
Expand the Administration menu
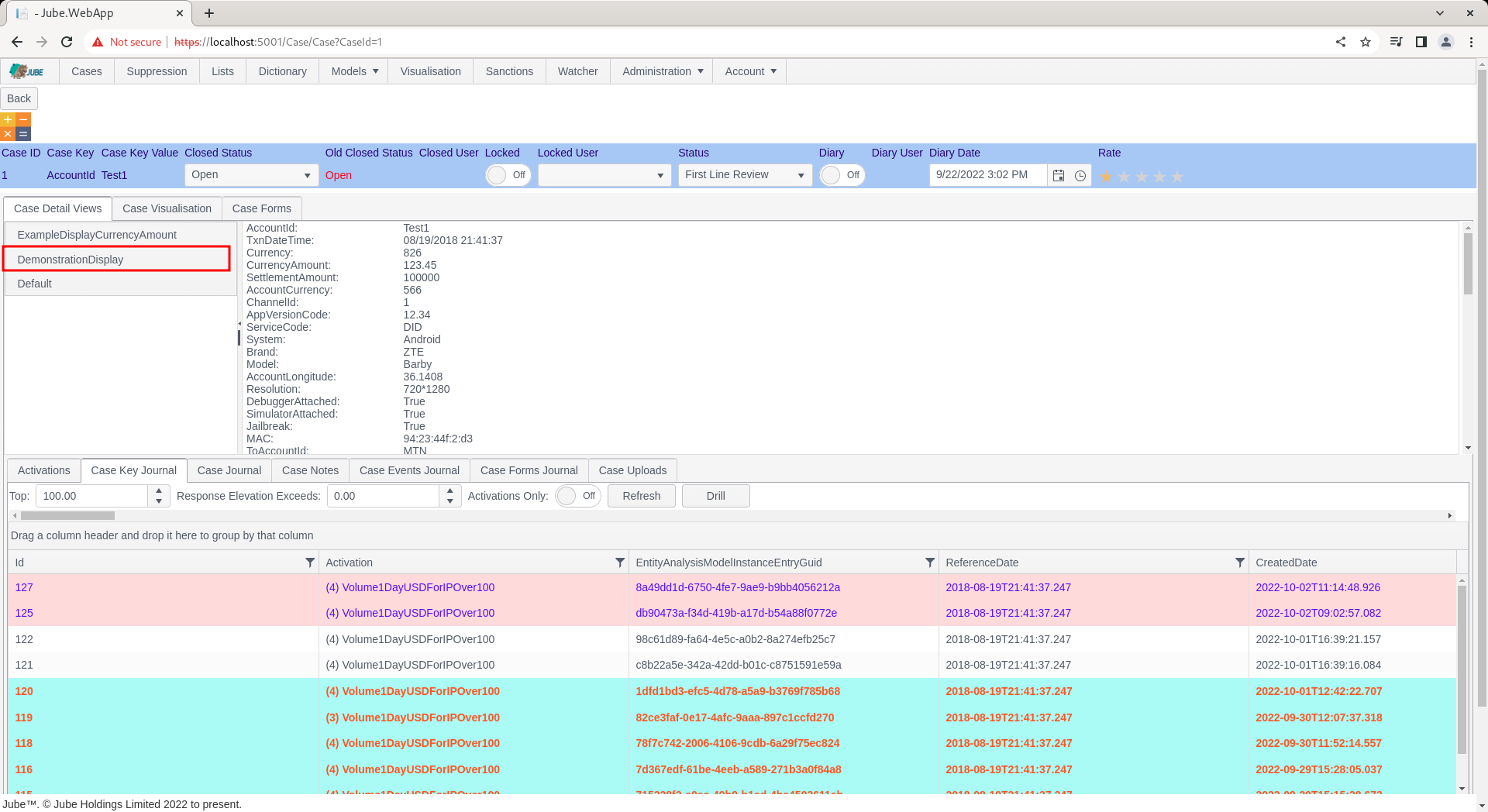click(662, 71)
